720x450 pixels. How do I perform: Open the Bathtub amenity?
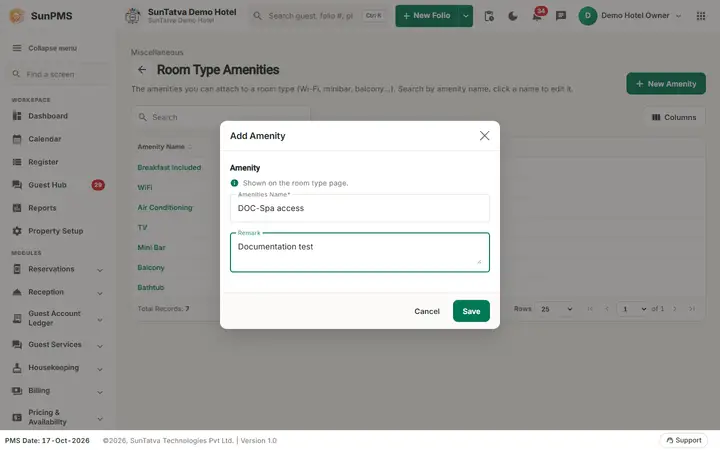point(151,287)
